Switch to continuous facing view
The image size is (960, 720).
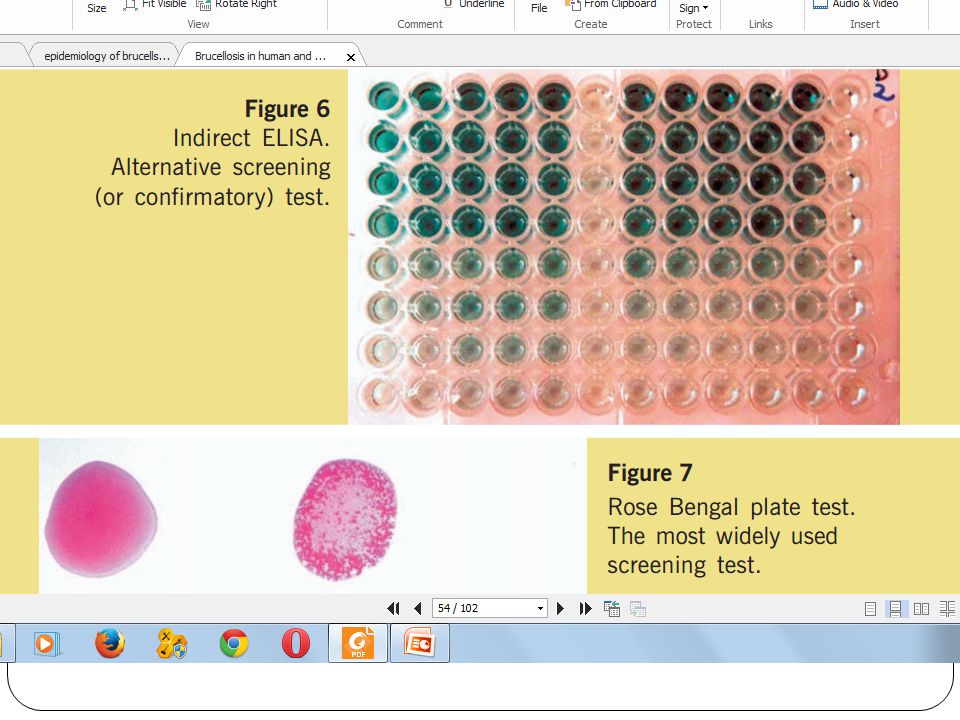point(947,609)
